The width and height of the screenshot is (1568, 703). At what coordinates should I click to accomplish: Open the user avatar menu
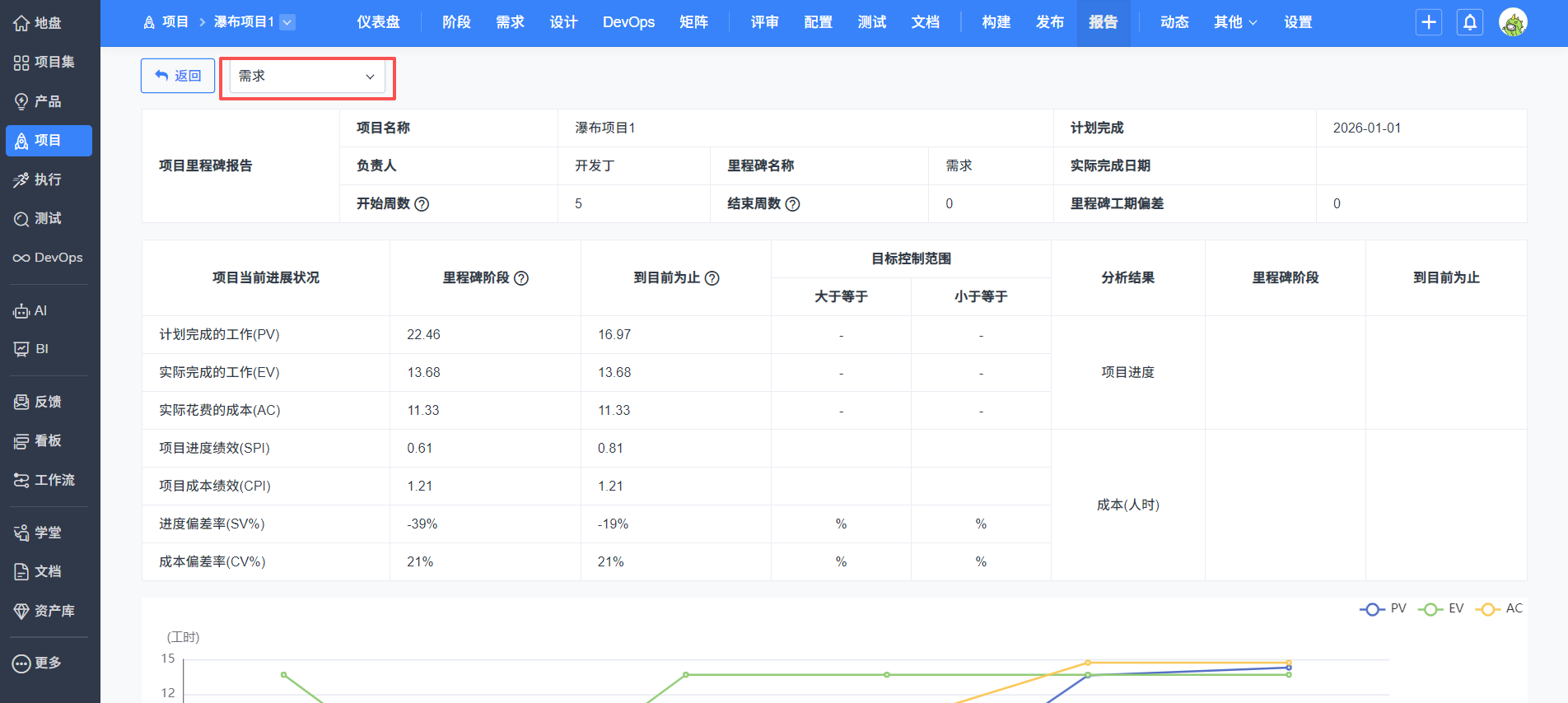[1513, 22]
